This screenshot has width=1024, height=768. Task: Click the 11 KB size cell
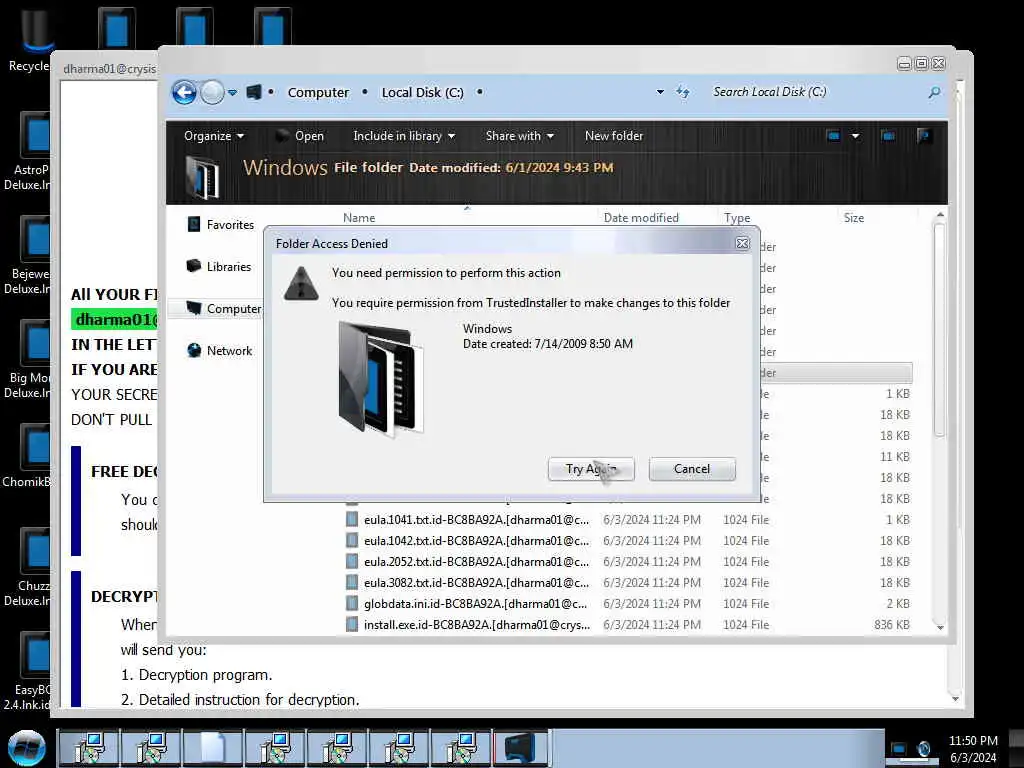point(895,456)
